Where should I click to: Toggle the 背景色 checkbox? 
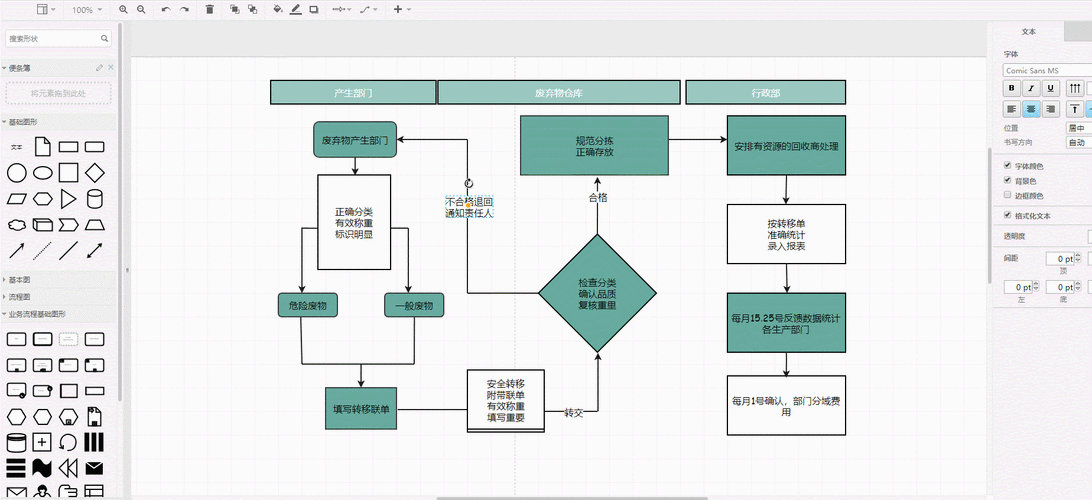tap(1007, 181)
